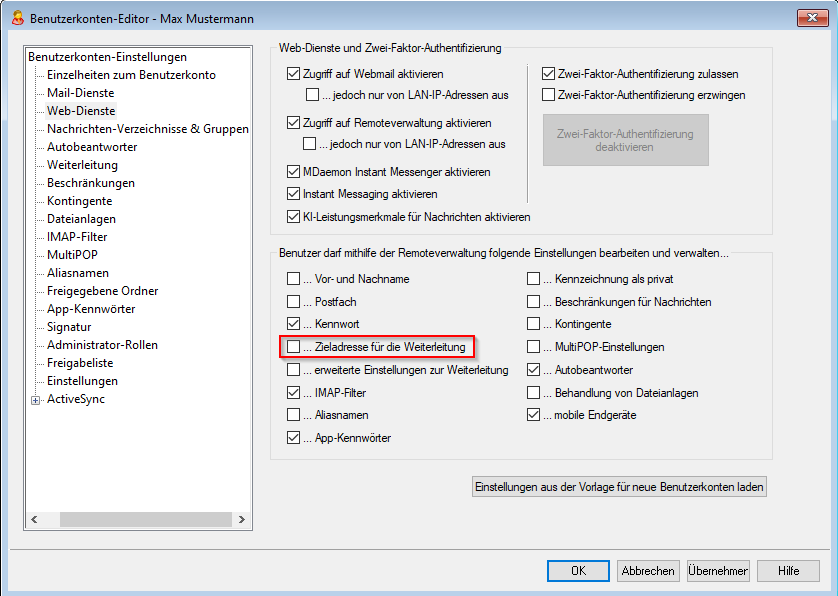Expand the ActiveSync tree node
The width and height of the screenshot is (838, 596).
[37, 400]
